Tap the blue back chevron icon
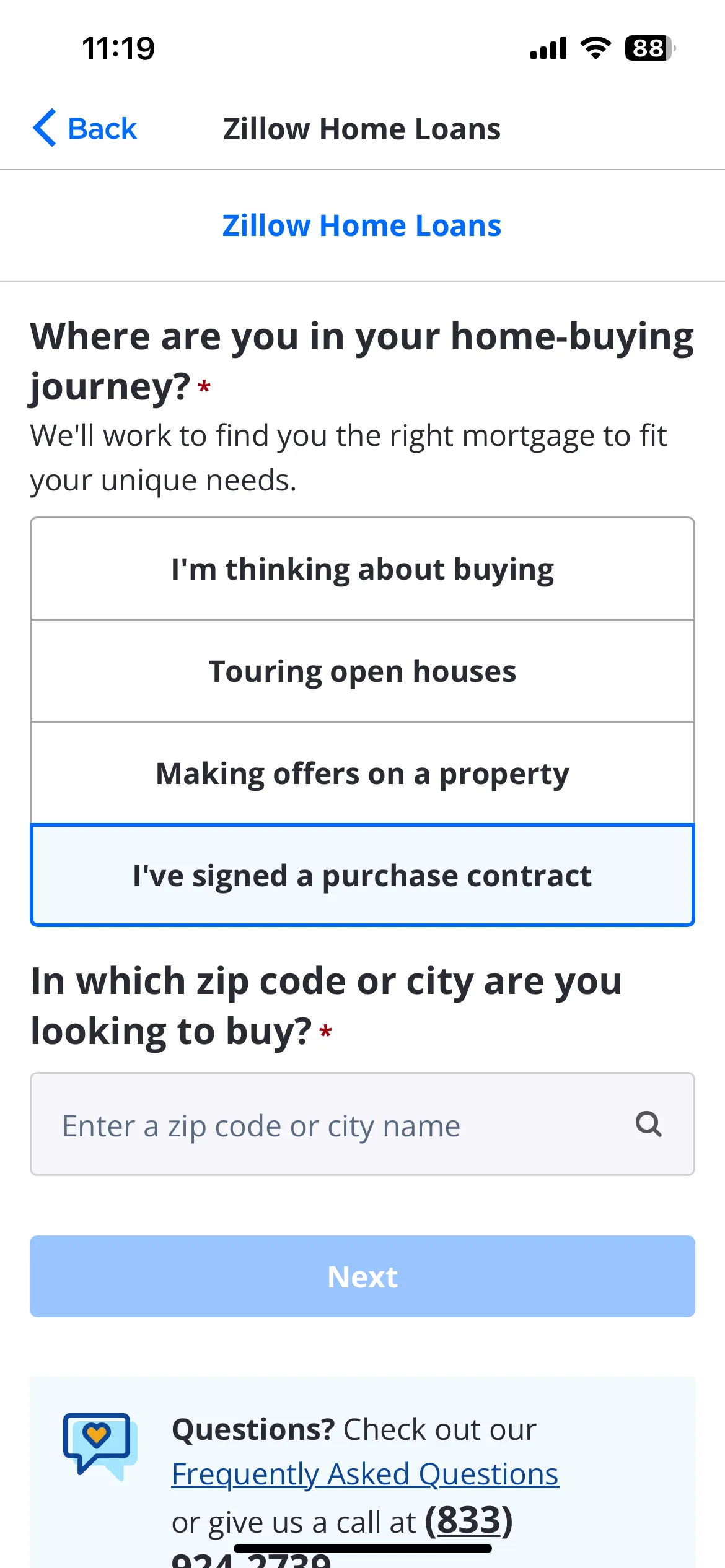Viewport: 725px width, 1568px height. coord(45,128)
